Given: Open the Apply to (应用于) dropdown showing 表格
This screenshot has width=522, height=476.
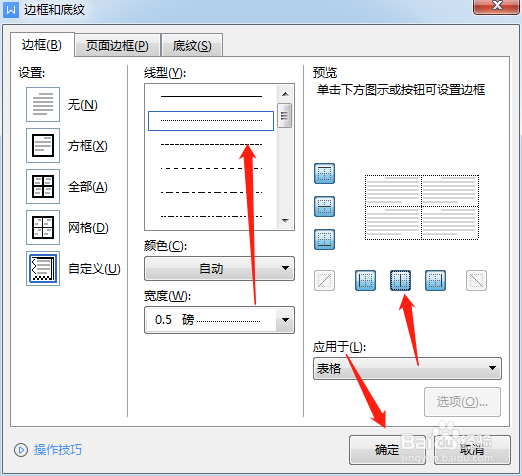Looking at the screenshot, I should point(407,368).
